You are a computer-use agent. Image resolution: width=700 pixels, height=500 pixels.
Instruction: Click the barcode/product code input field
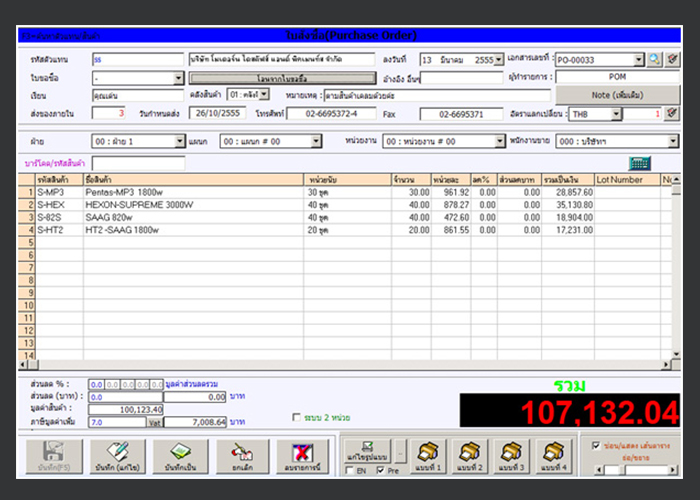[138, 163]
